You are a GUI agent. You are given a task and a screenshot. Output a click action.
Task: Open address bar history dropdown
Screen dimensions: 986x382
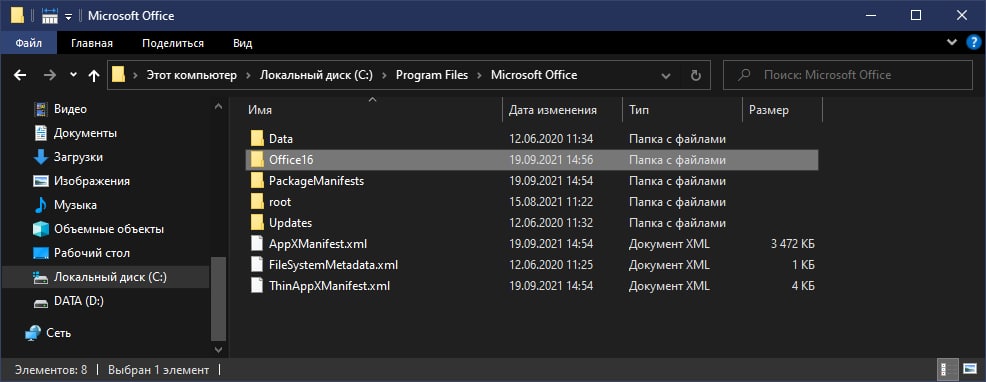(x=666, y=76)
